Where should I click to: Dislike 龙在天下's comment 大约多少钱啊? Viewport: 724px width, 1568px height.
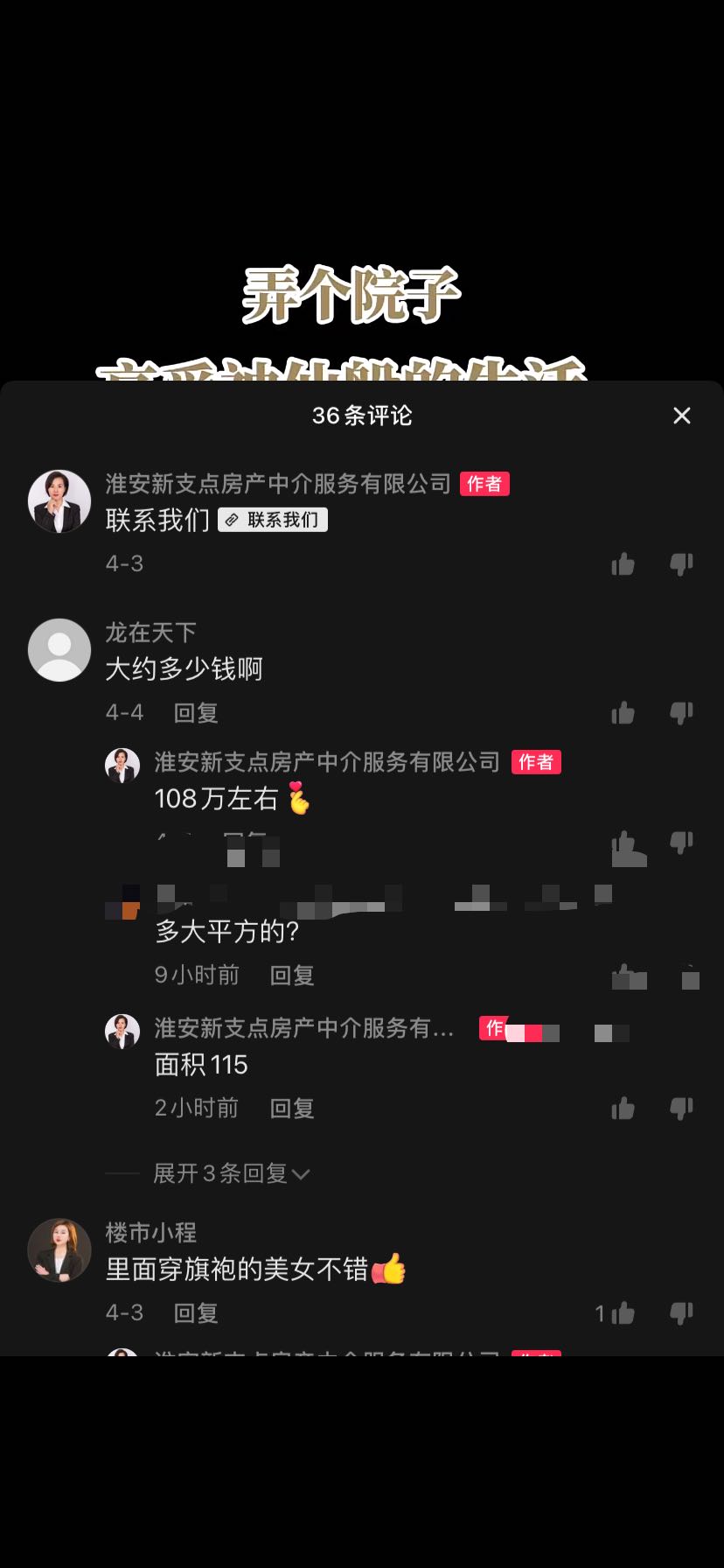681,713
